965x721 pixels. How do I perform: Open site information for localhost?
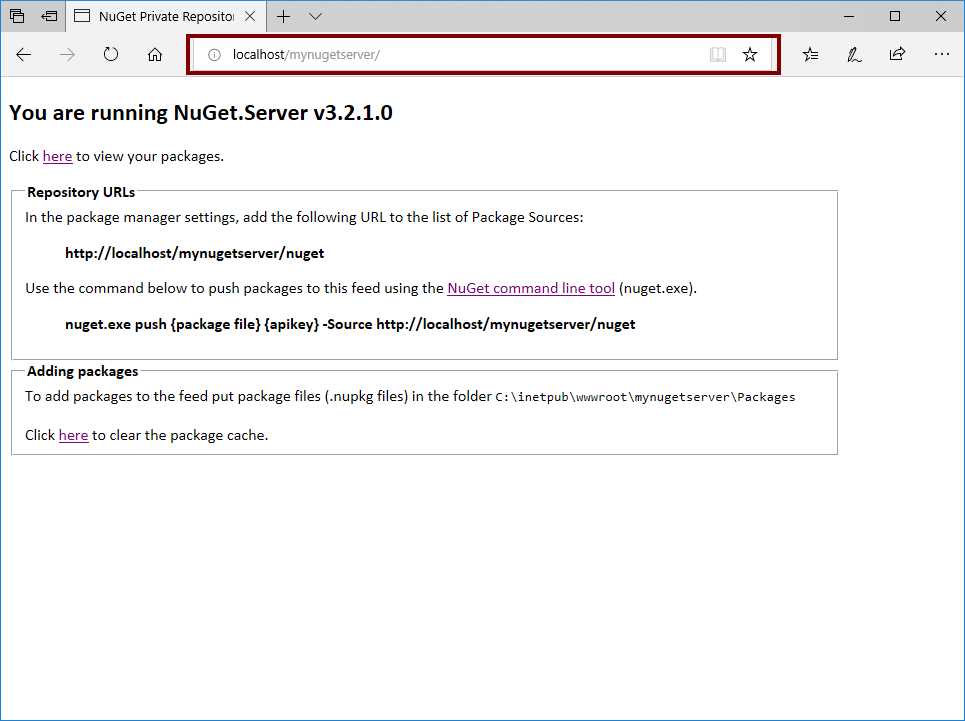coord(215,55)
